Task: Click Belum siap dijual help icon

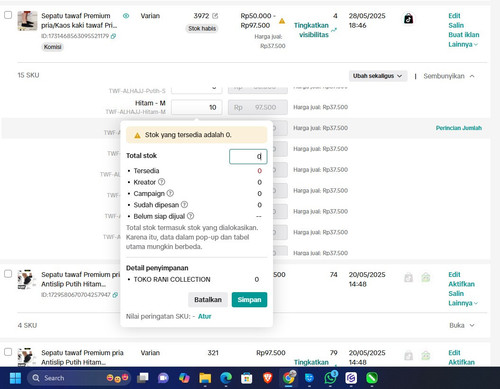Action: (190, 216)
